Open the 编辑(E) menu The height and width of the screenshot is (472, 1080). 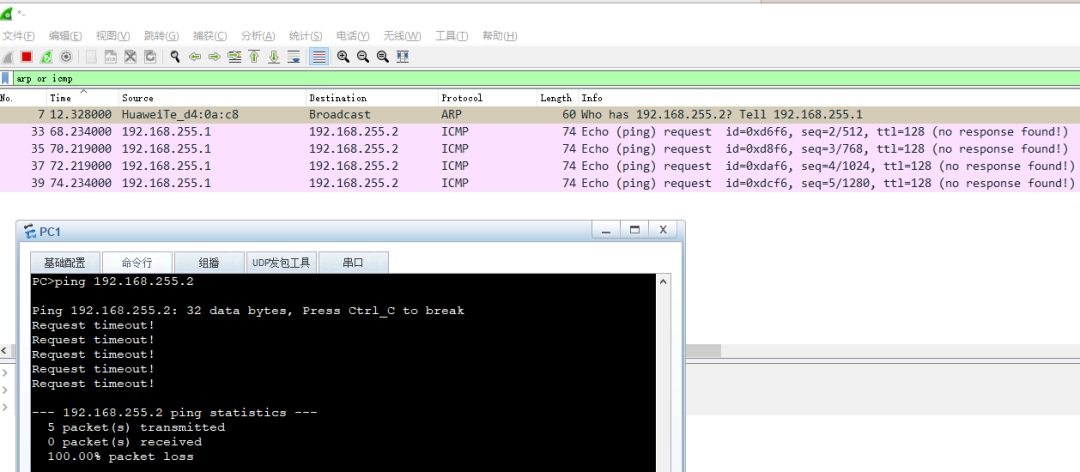pyautogui.click(x=65, y=36)
